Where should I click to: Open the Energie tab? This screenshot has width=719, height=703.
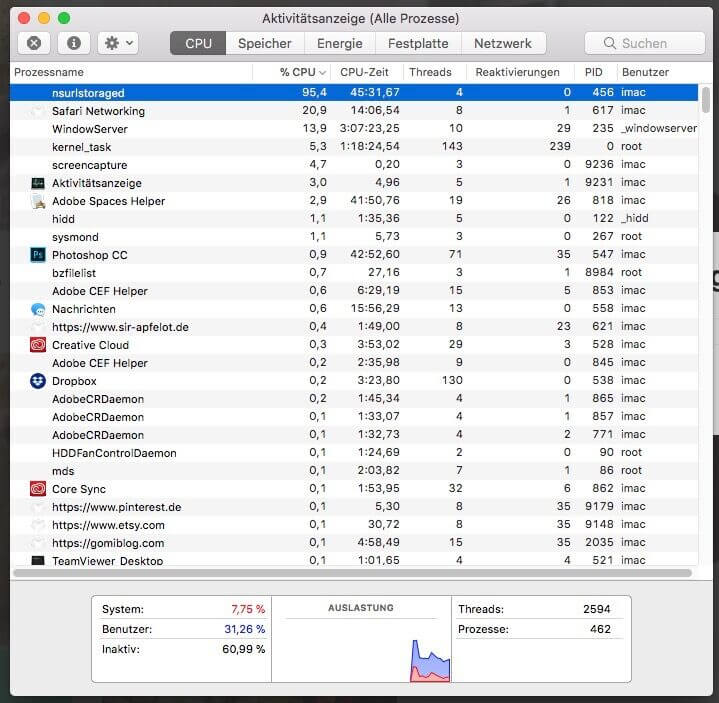(340, 43)
